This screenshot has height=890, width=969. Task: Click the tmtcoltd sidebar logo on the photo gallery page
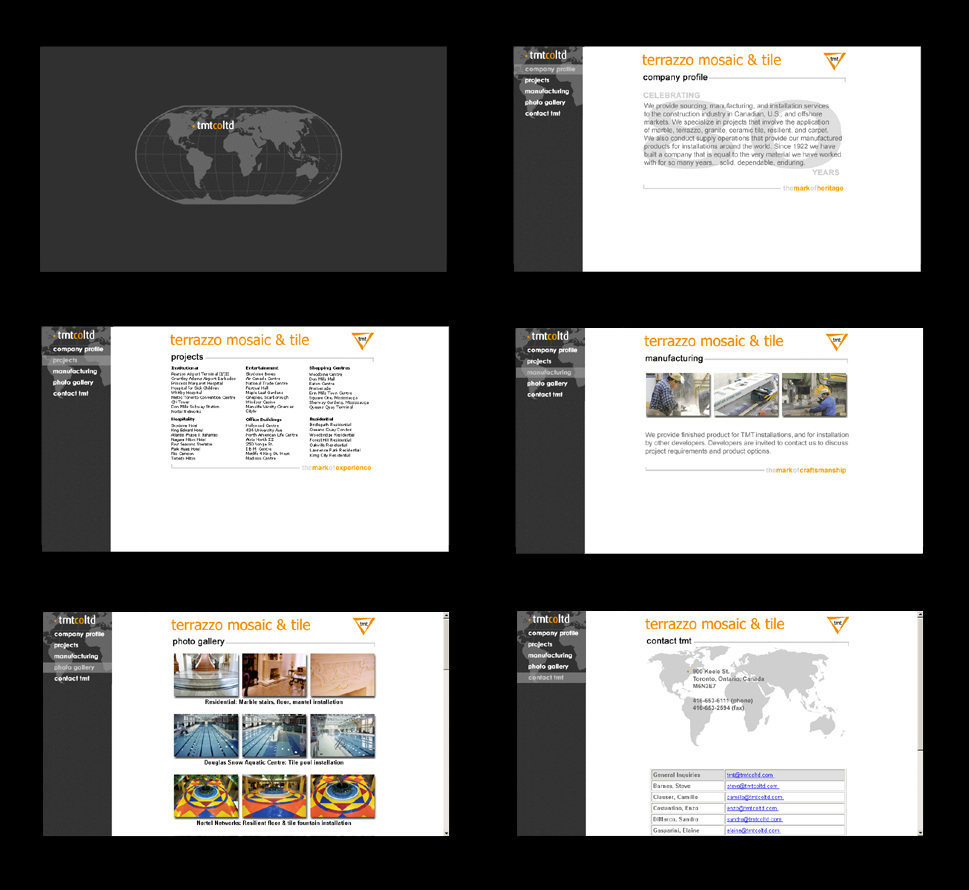tap(76, 619)
